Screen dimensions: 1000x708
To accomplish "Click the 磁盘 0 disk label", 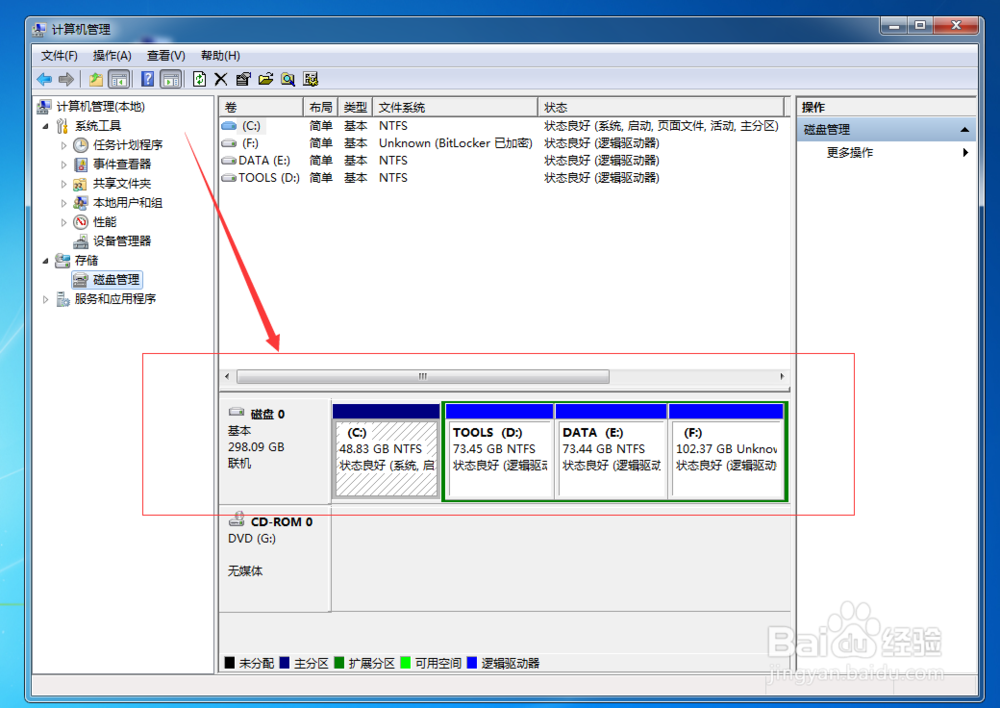I will 275,452.
